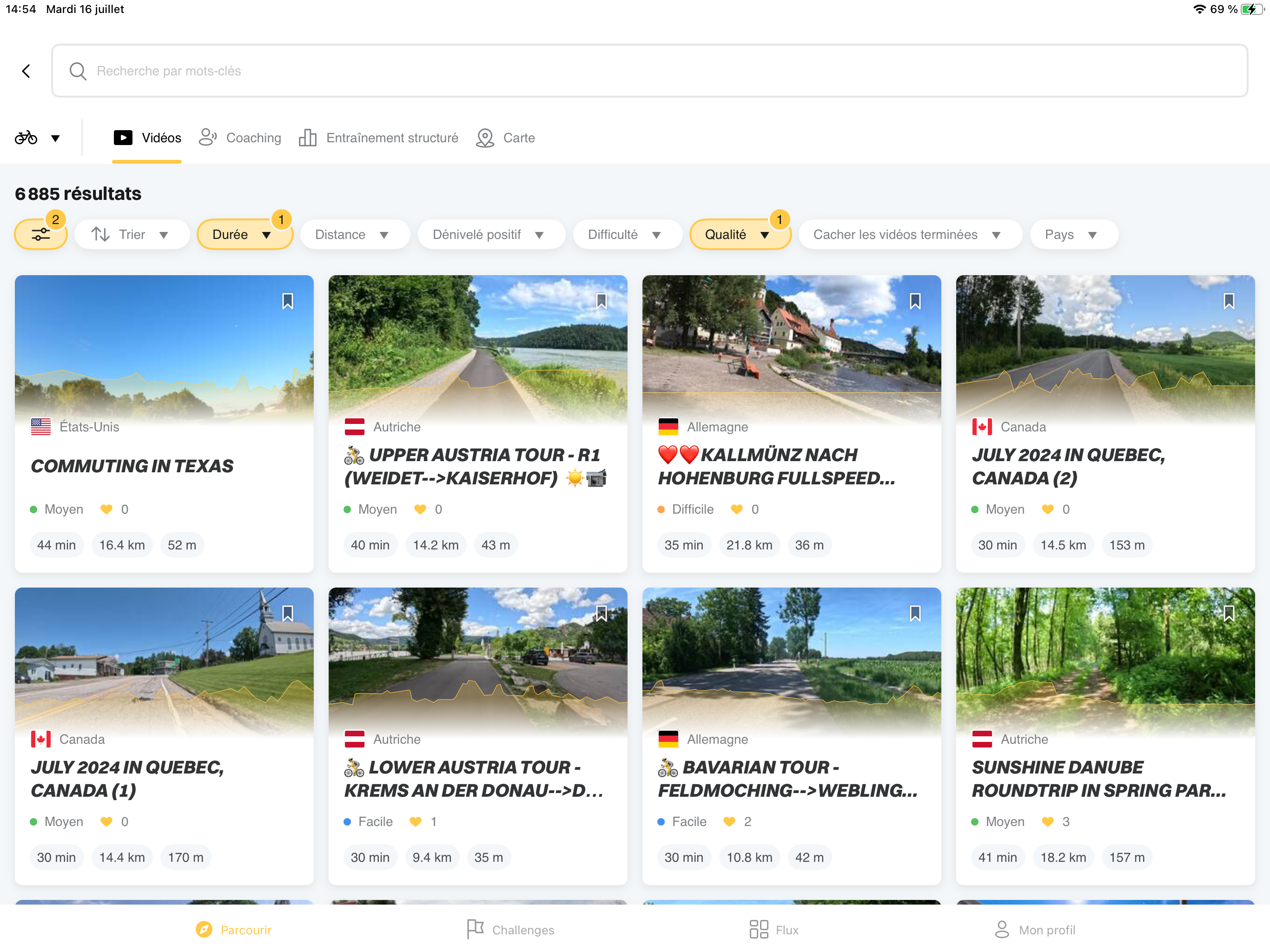Open July 2024 in Quebec, Canada (2) title

(x=1068, y=466)
